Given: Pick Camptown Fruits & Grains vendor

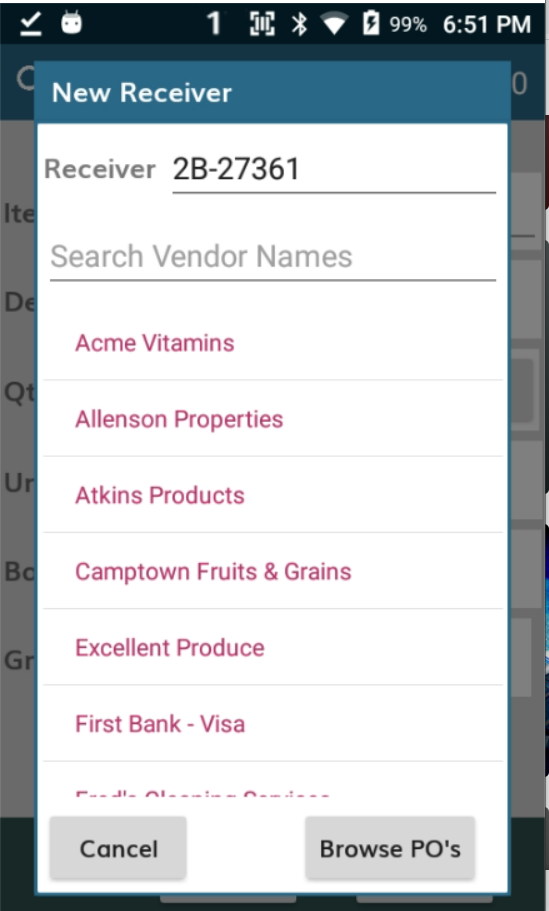Looking at the screenshot, I should point(273,572).
